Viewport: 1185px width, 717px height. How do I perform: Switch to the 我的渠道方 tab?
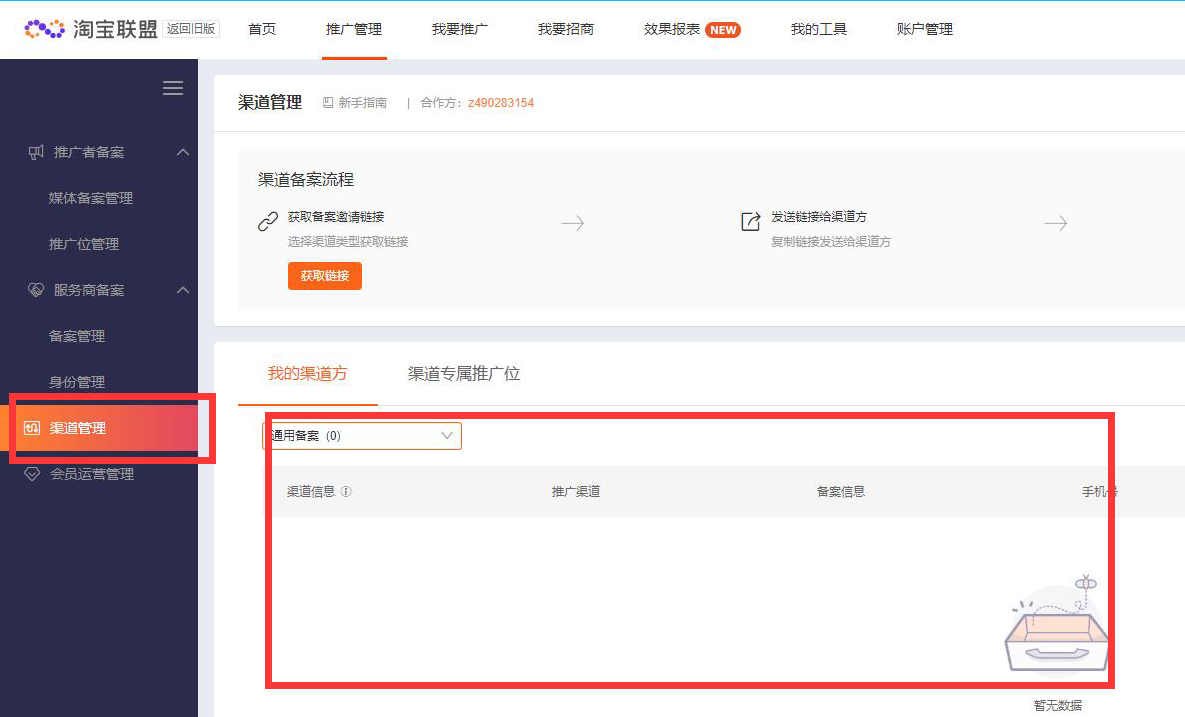coord(308,373)
